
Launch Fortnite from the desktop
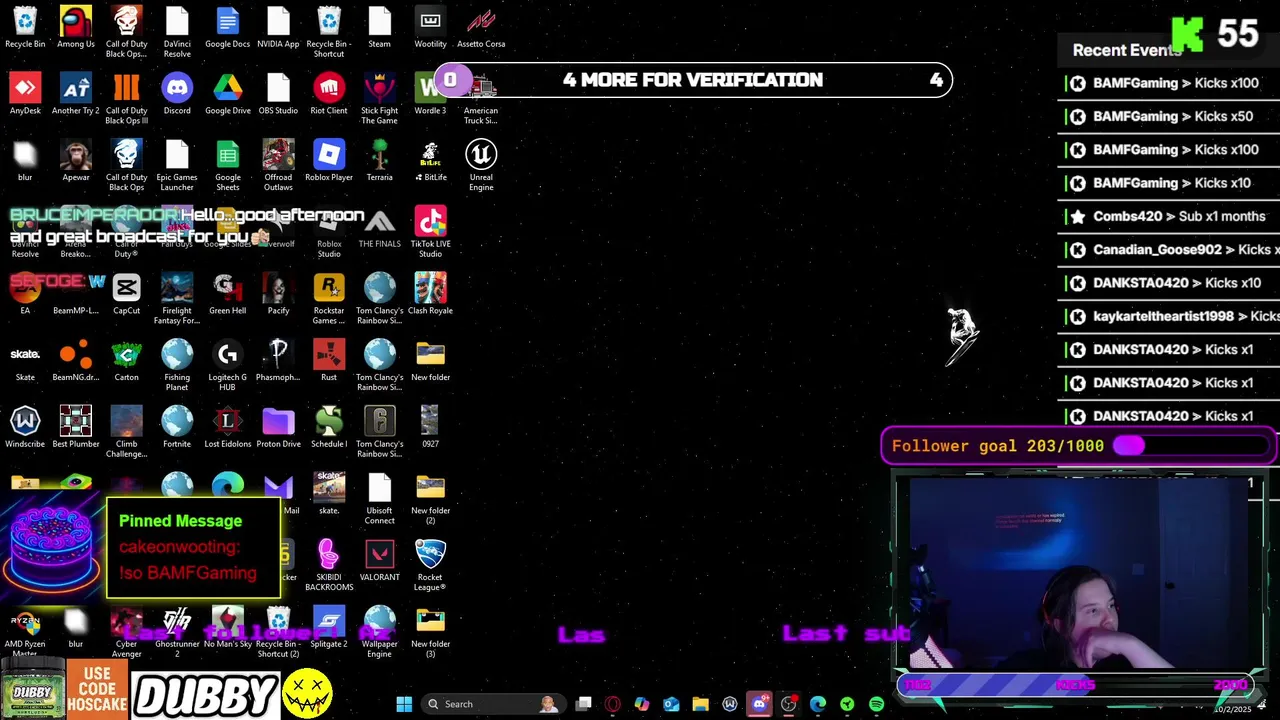pyautogui.click(x=177, y=428)
